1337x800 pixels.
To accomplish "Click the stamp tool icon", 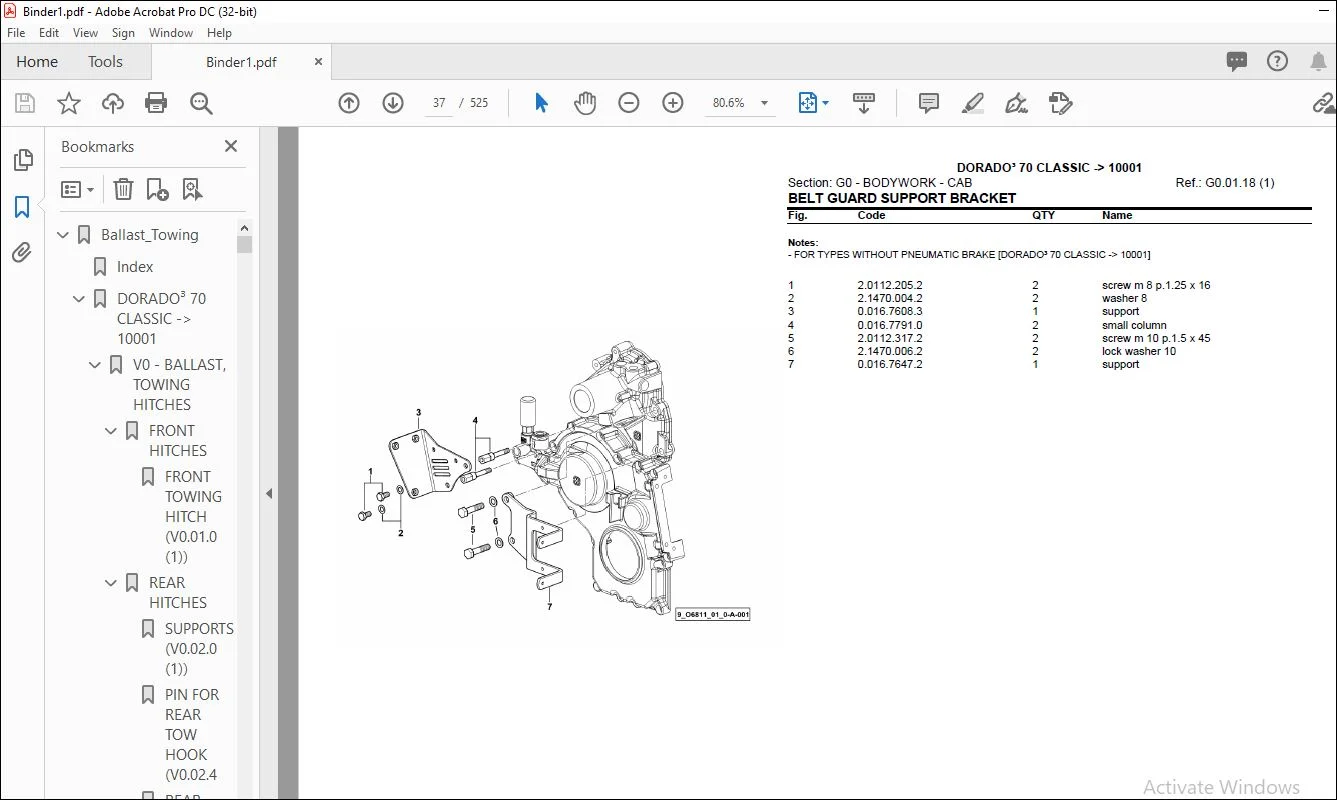I will [x=1061, y=103].
